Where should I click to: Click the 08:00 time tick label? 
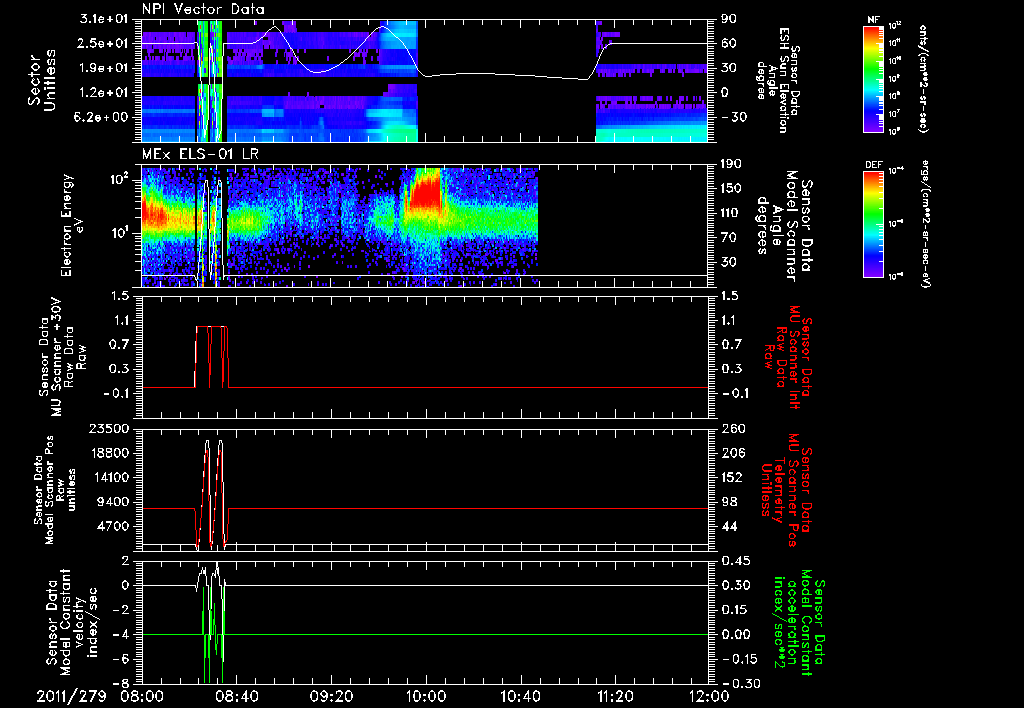coord(142,696)
